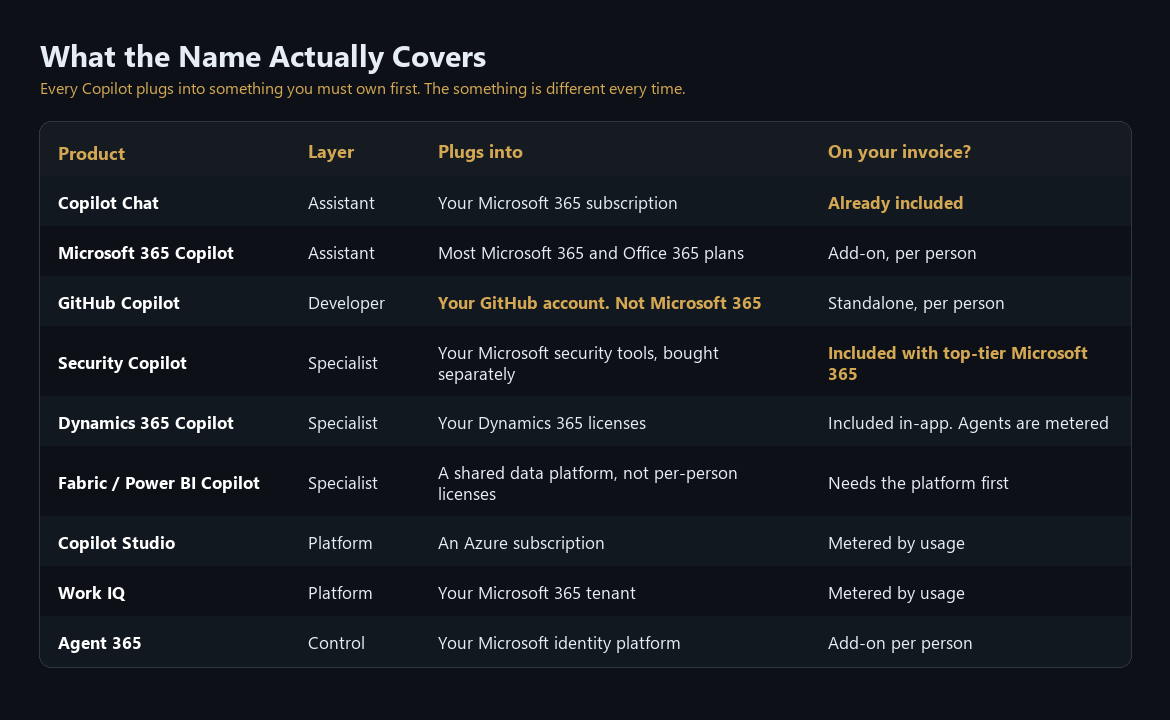Click the 'Standalone, per person' cell
Screen dimensions: 1170x720
pyautogui.click(x=916, y=303)
